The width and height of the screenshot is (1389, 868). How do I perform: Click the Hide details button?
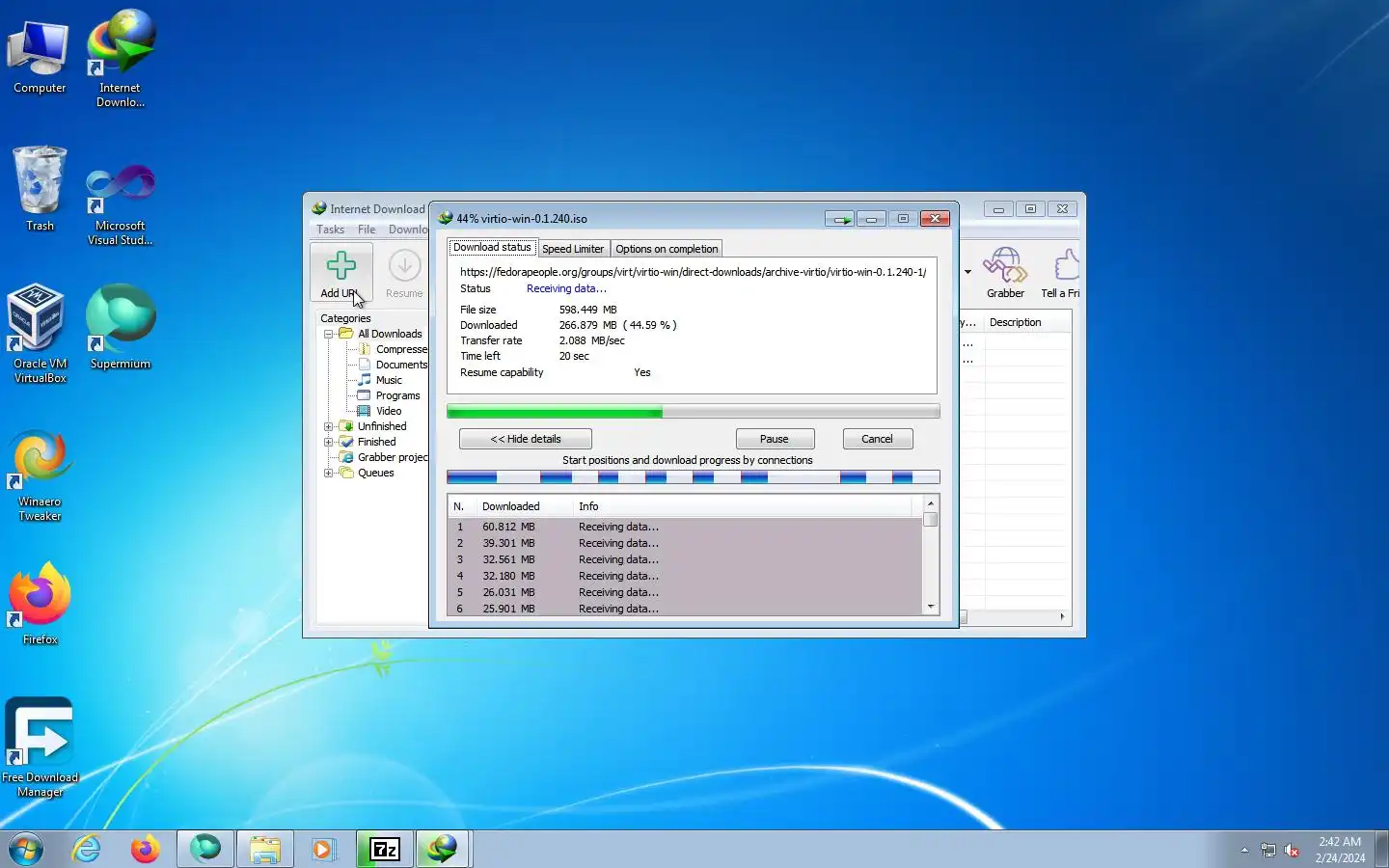tap(526, 439)
